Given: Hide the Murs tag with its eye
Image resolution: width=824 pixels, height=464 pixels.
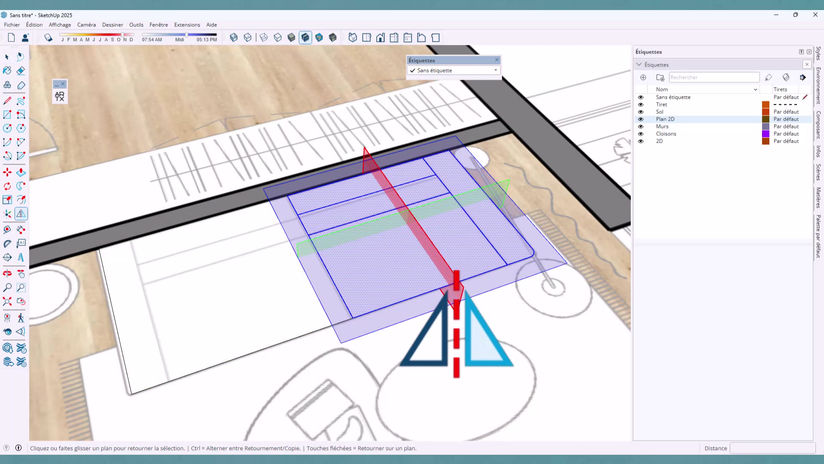Looking at the screenshot, I should pos(641,127).
